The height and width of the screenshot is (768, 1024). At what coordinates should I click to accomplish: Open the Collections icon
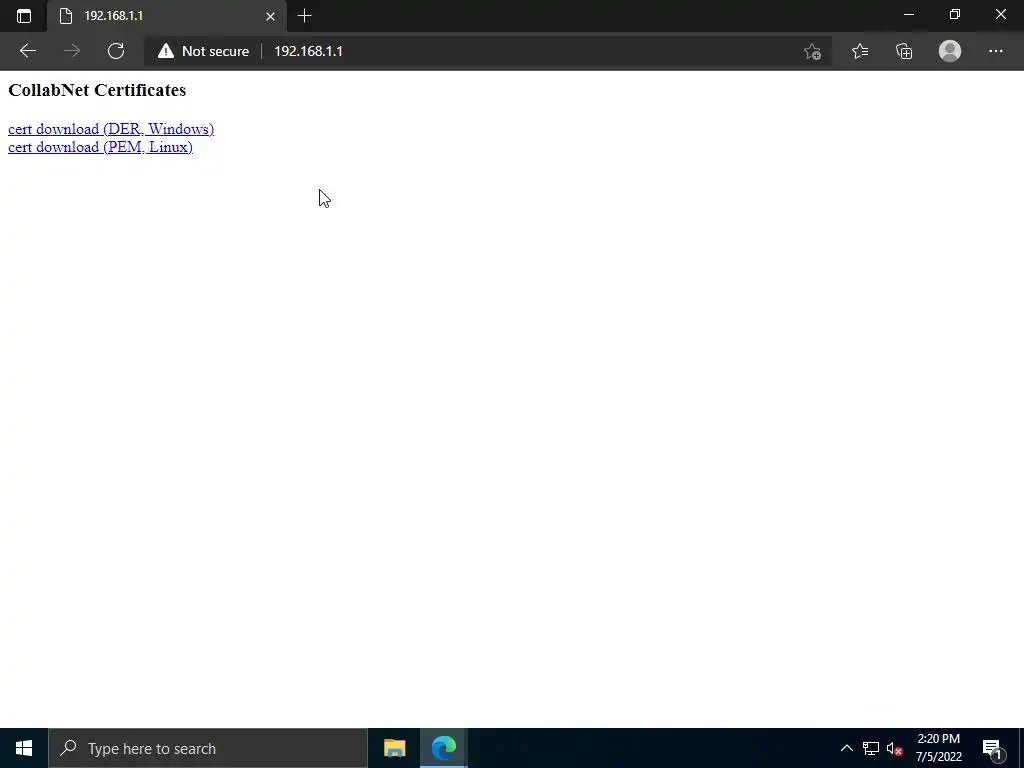pyautogui.click(x=904, y=51)
